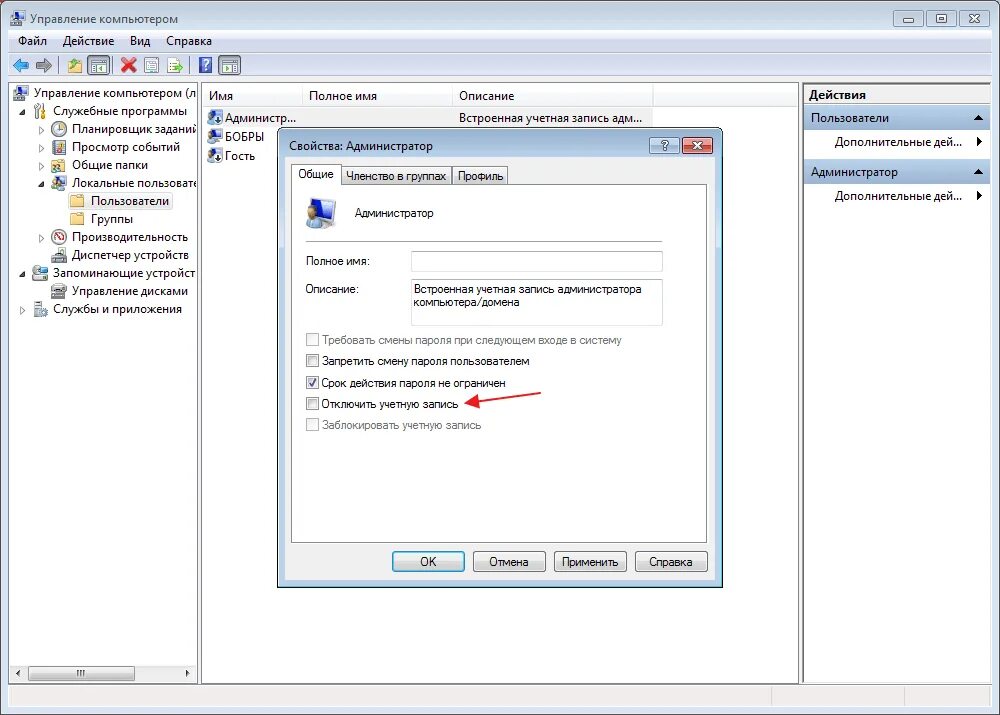Click the Группы folder icon
The height and width of the screenshot is (715, 1000).
(77, 219)
